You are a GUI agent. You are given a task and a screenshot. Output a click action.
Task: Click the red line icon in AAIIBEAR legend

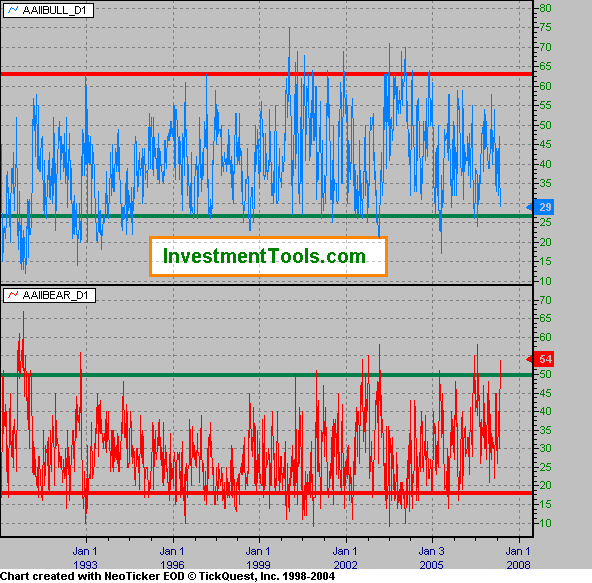(x=13, y=295)
